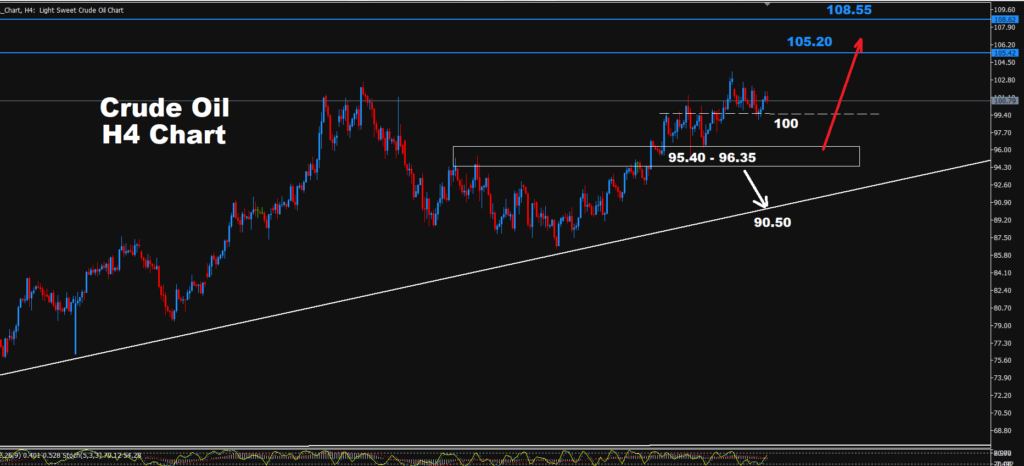Select the blue horizontal line at 105.20
Screen dimensions: 1024x466
click(x=495, y=53)
